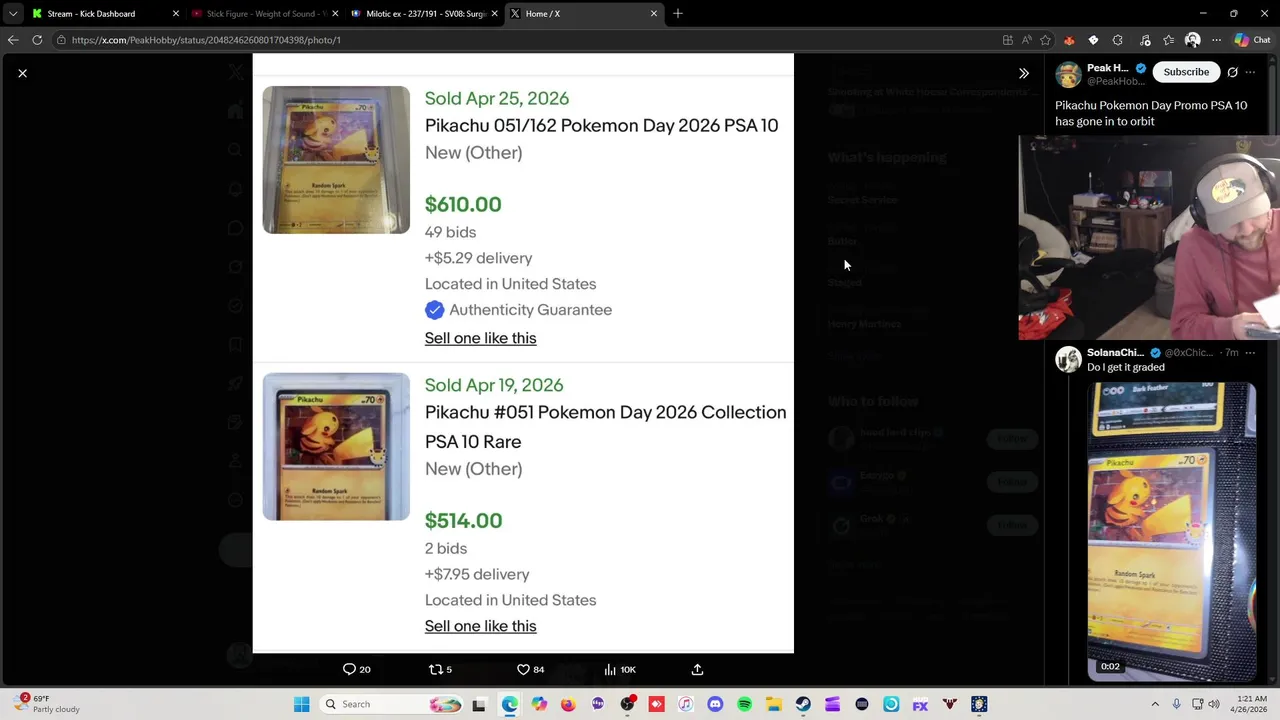Open media control music icon
Screen dimensions: 1280x720
1145,40
